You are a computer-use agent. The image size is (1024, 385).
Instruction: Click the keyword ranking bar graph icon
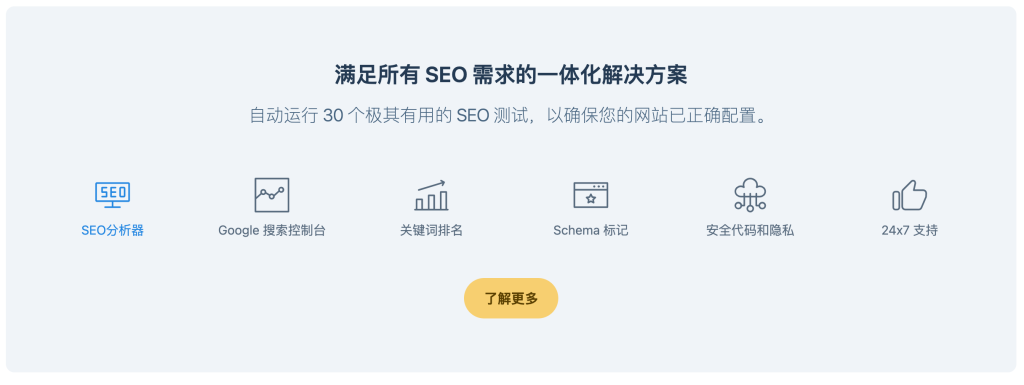click(x=432, y=195)
